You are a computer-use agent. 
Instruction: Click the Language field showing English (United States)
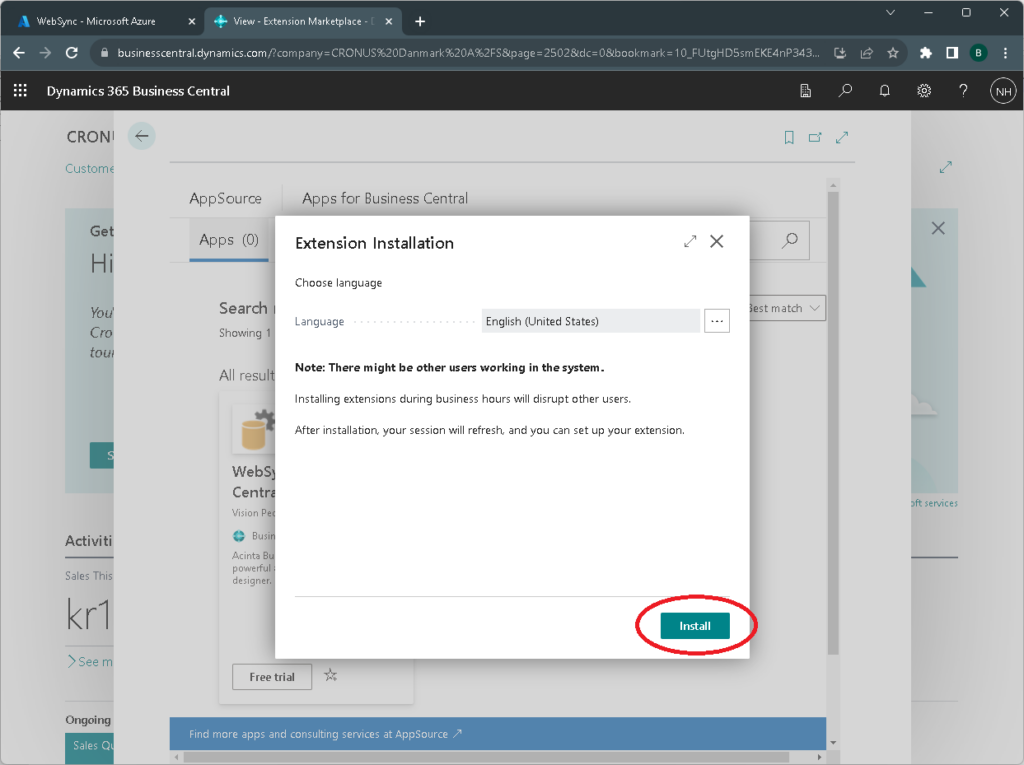(x=590, y=321)
